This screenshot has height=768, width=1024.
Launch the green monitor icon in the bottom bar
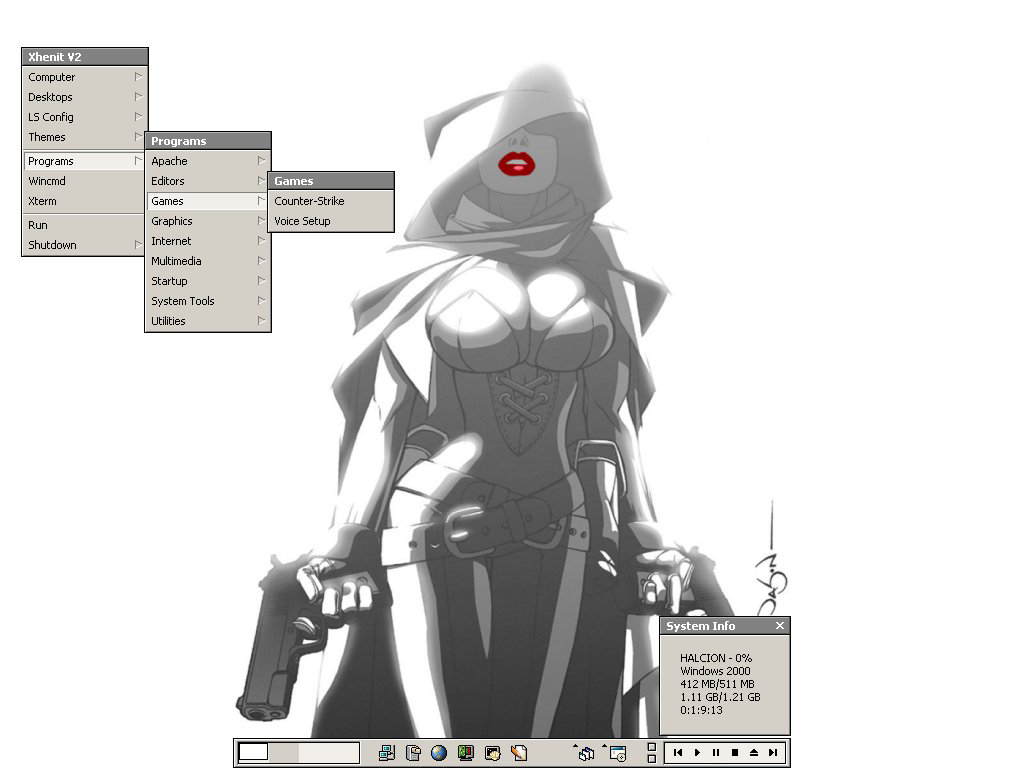pos(466,753)
